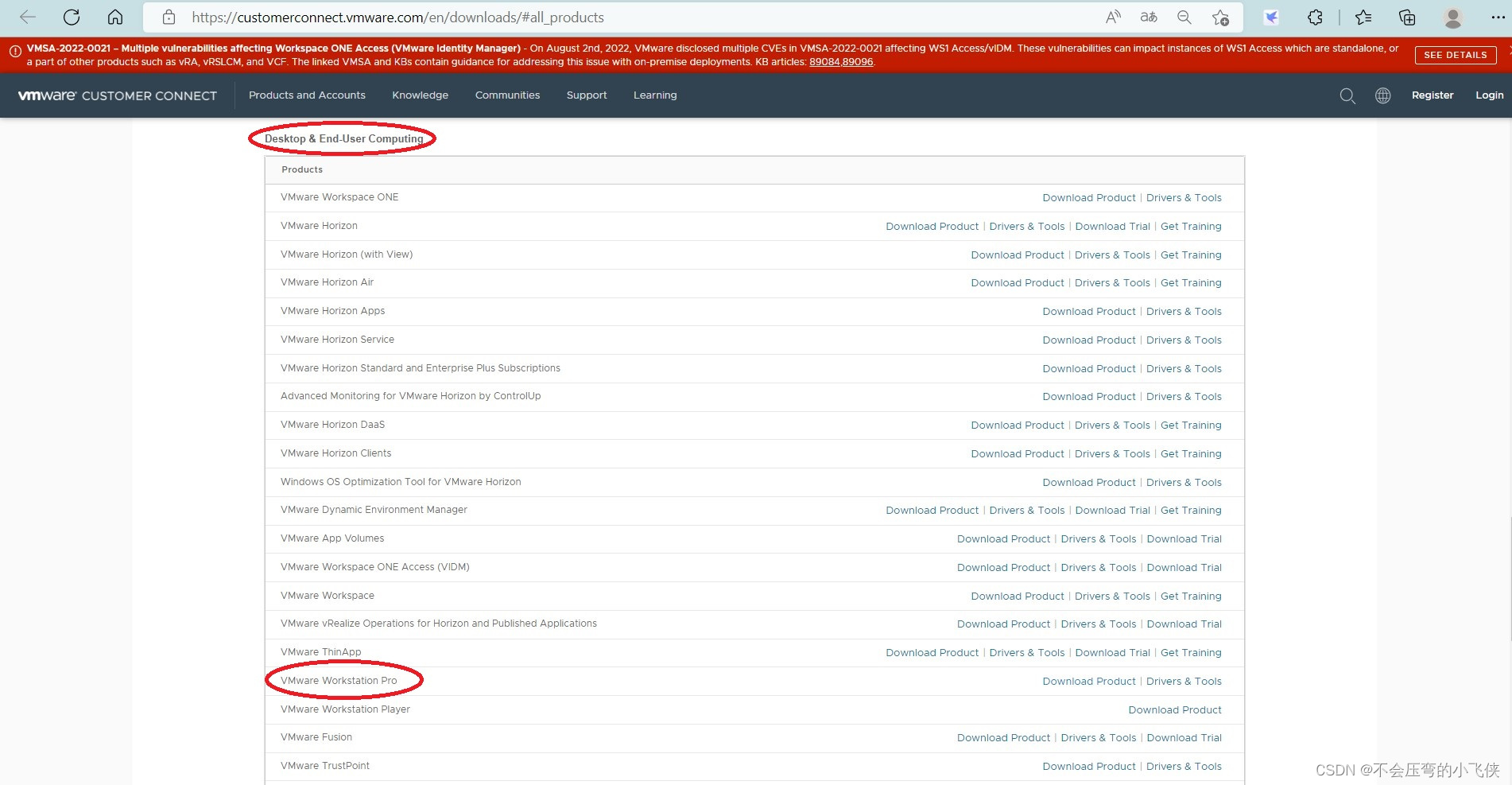Select the VMware Workstation Player product name
Image resolution: width=1512 pixels, height=785 pixels.
pyautogui.click(x=345, y=709)
